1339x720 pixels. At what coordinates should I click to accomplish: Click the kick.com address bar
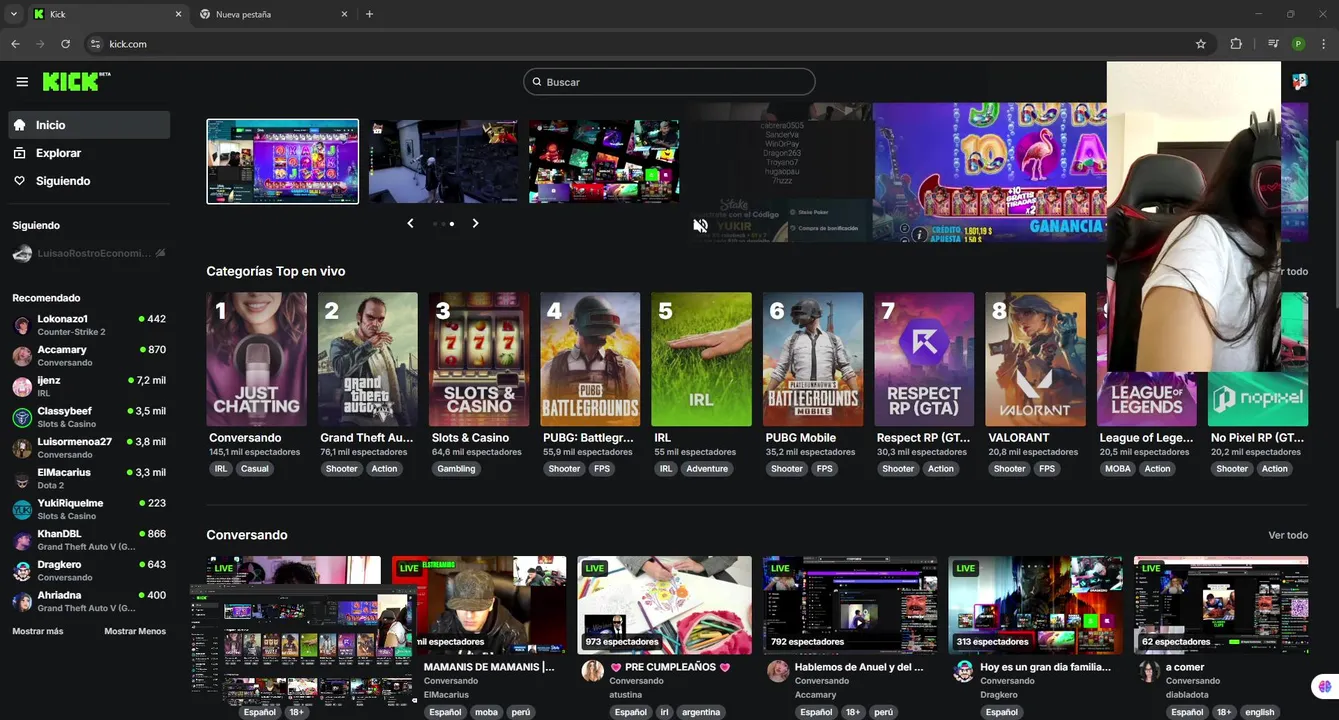[640, 44]
